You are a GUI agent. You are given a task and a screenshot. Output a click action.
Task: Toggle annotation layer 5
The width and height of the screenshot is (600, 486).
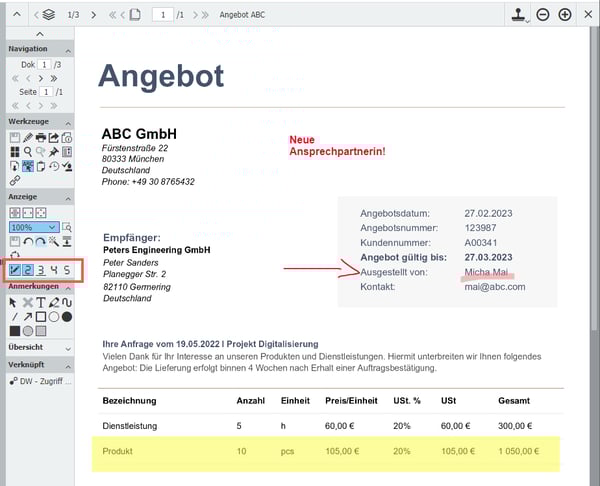[x=67, y=270]
